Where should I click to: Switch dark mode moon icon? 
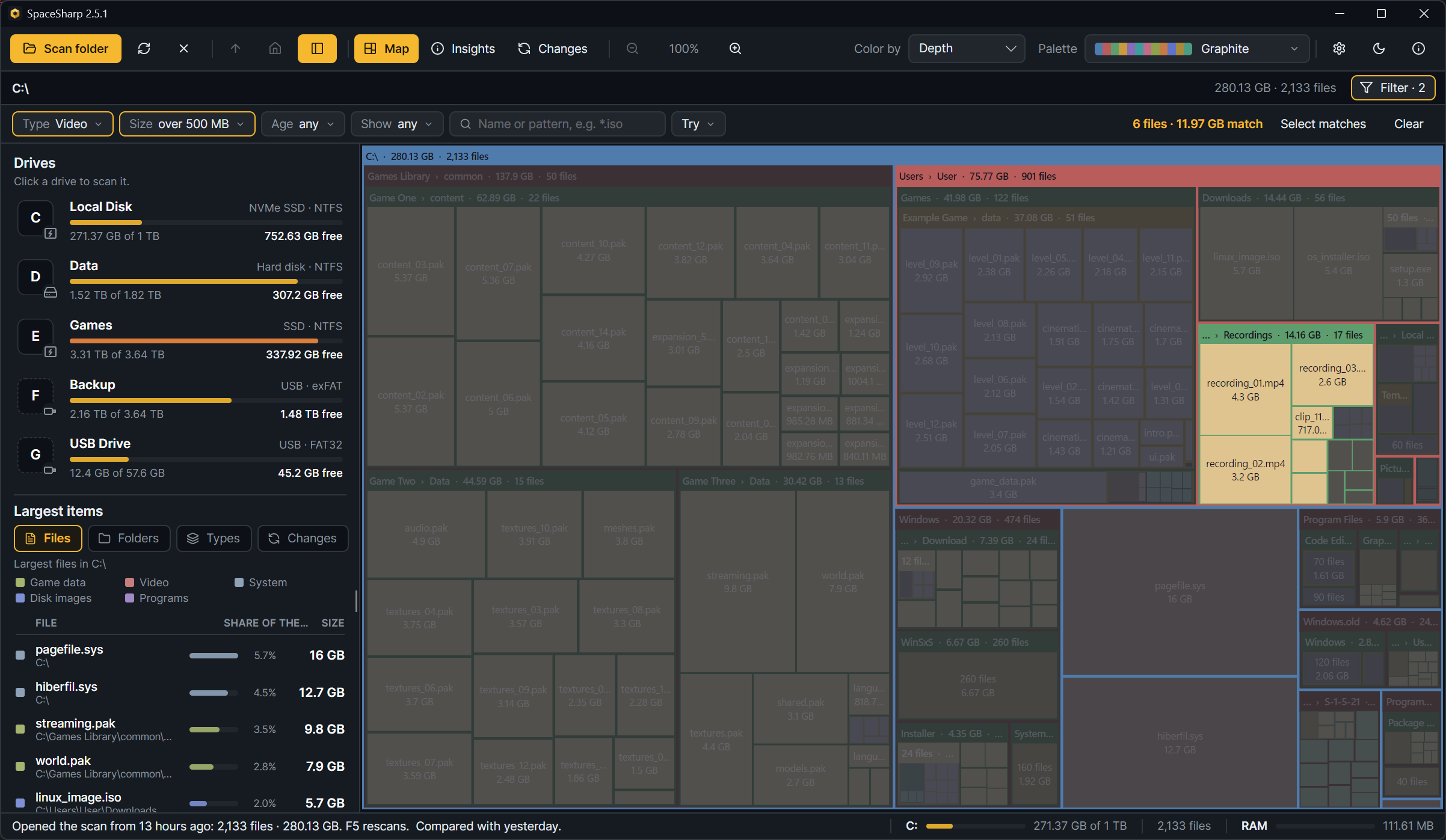click(1379, 49)
